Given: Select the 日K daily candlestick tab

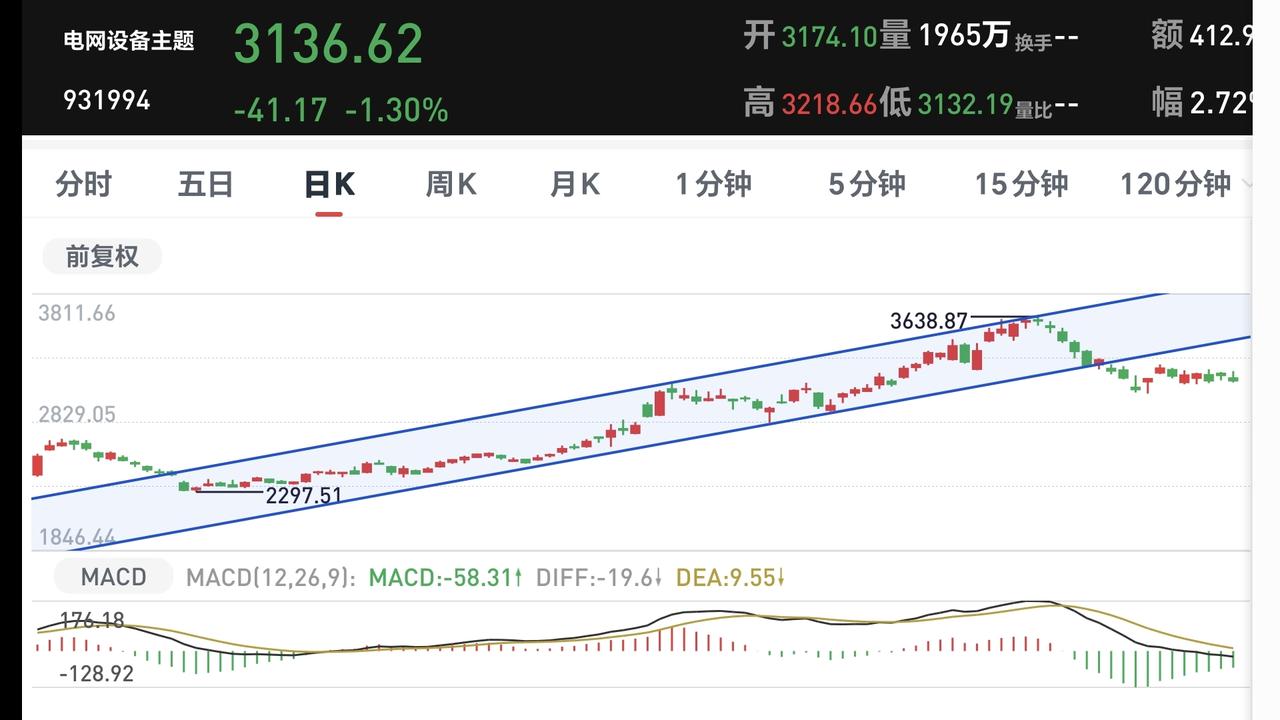Looking at the screenshot, I should 330,184.
